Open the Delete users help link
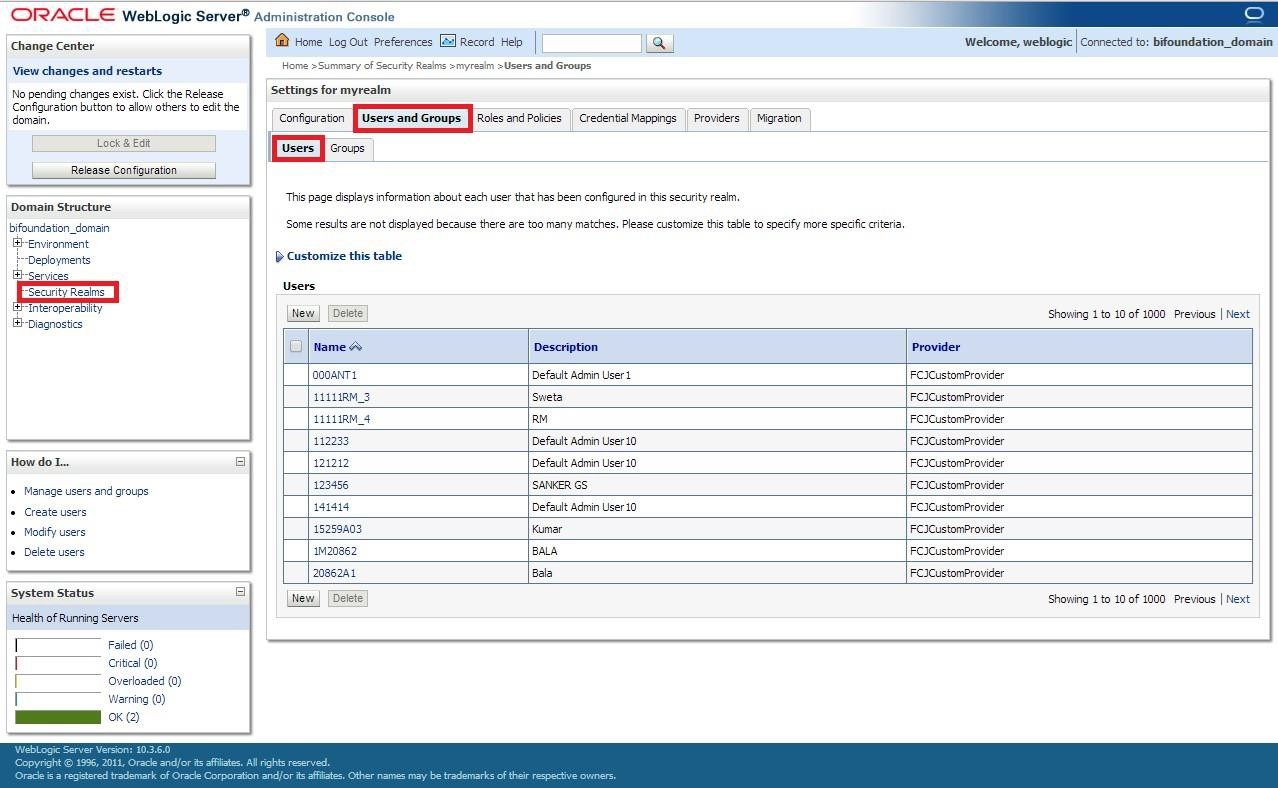Image resolution: width=1278 pixels, height=788 pixels. [54, 552]
